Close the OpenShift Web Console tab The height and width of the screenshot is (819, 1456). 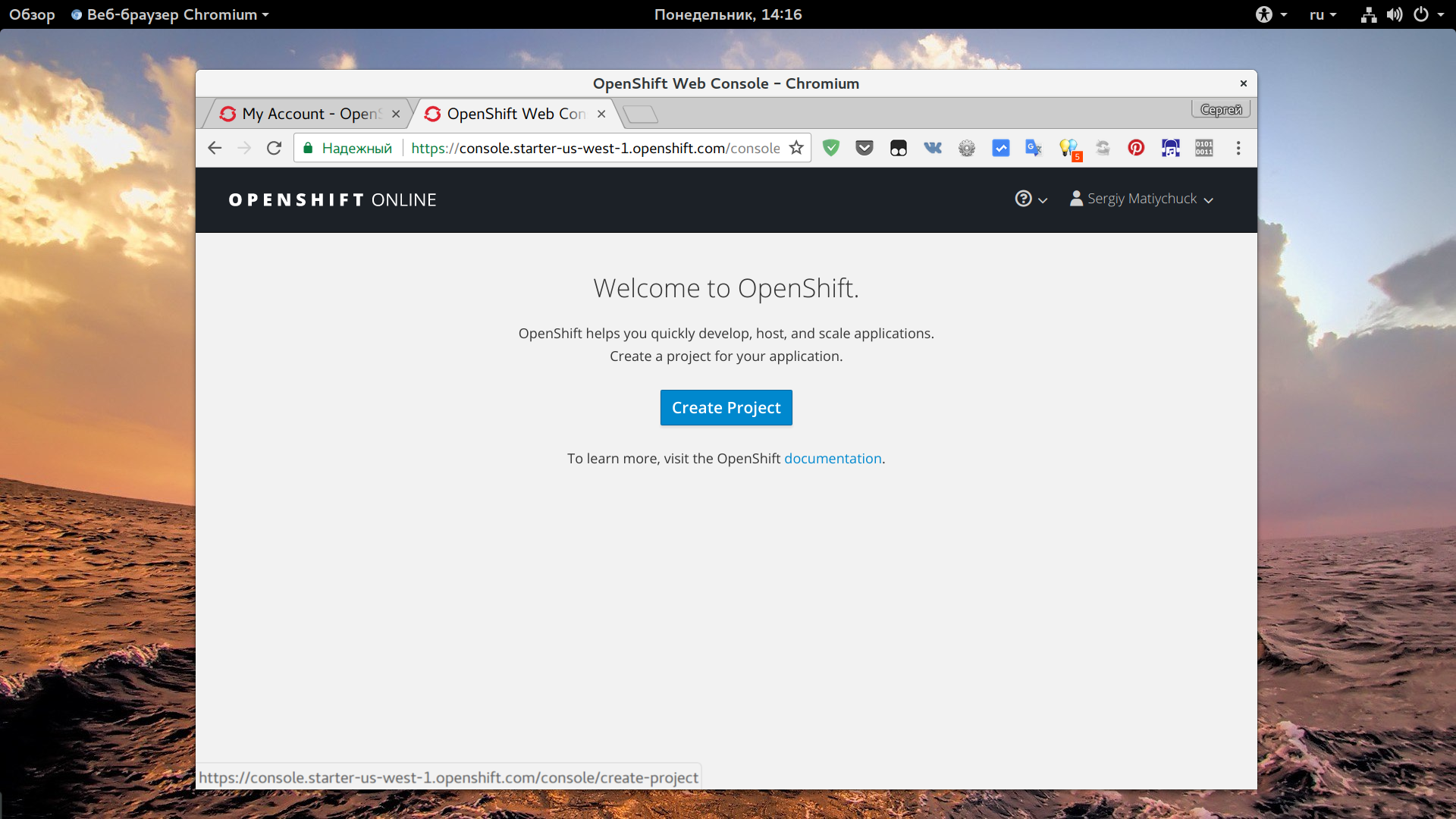click(601, 114)
